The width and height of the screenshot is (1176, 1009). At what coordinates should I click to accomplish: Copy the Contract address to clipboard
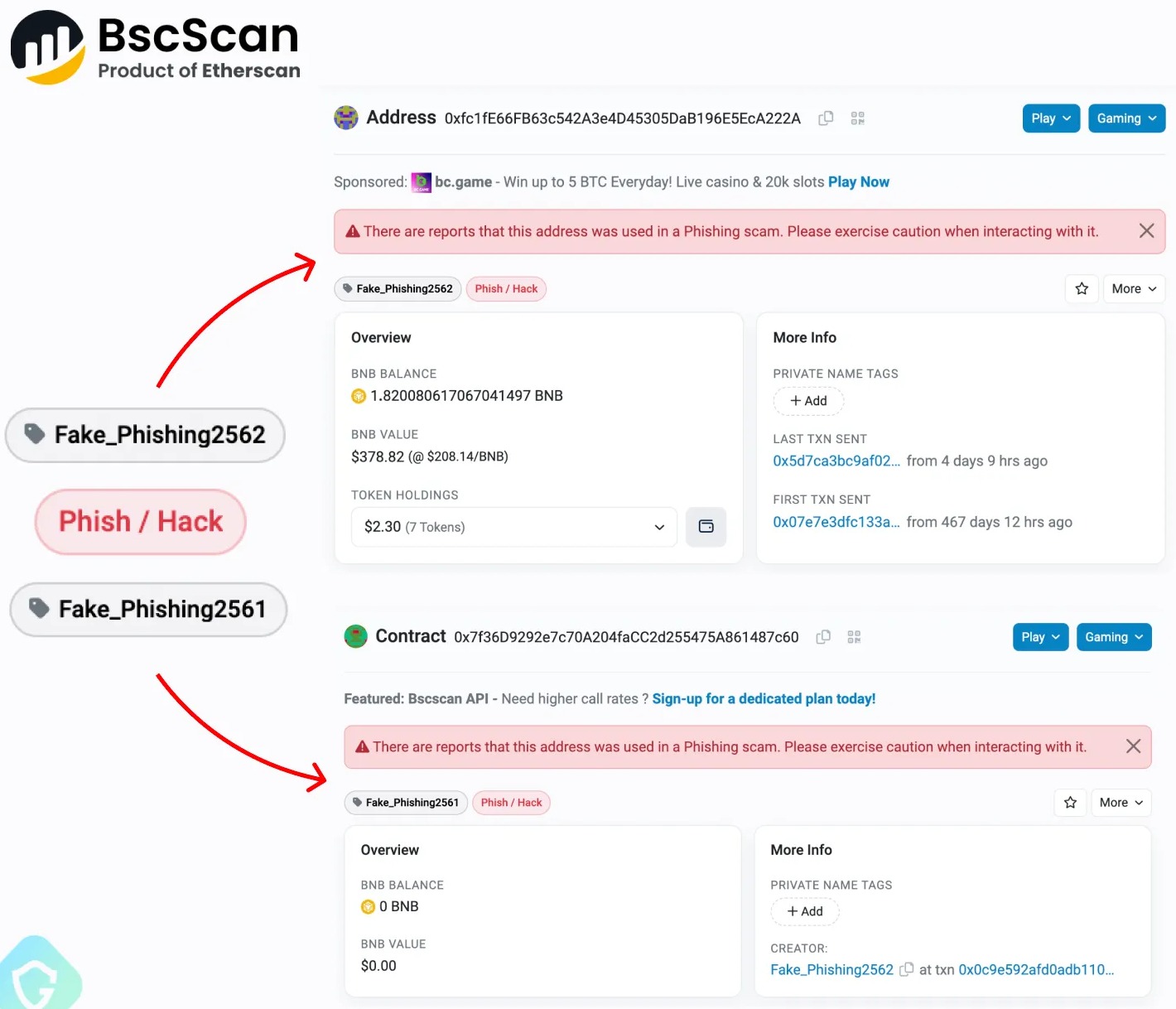click(823, 637)
